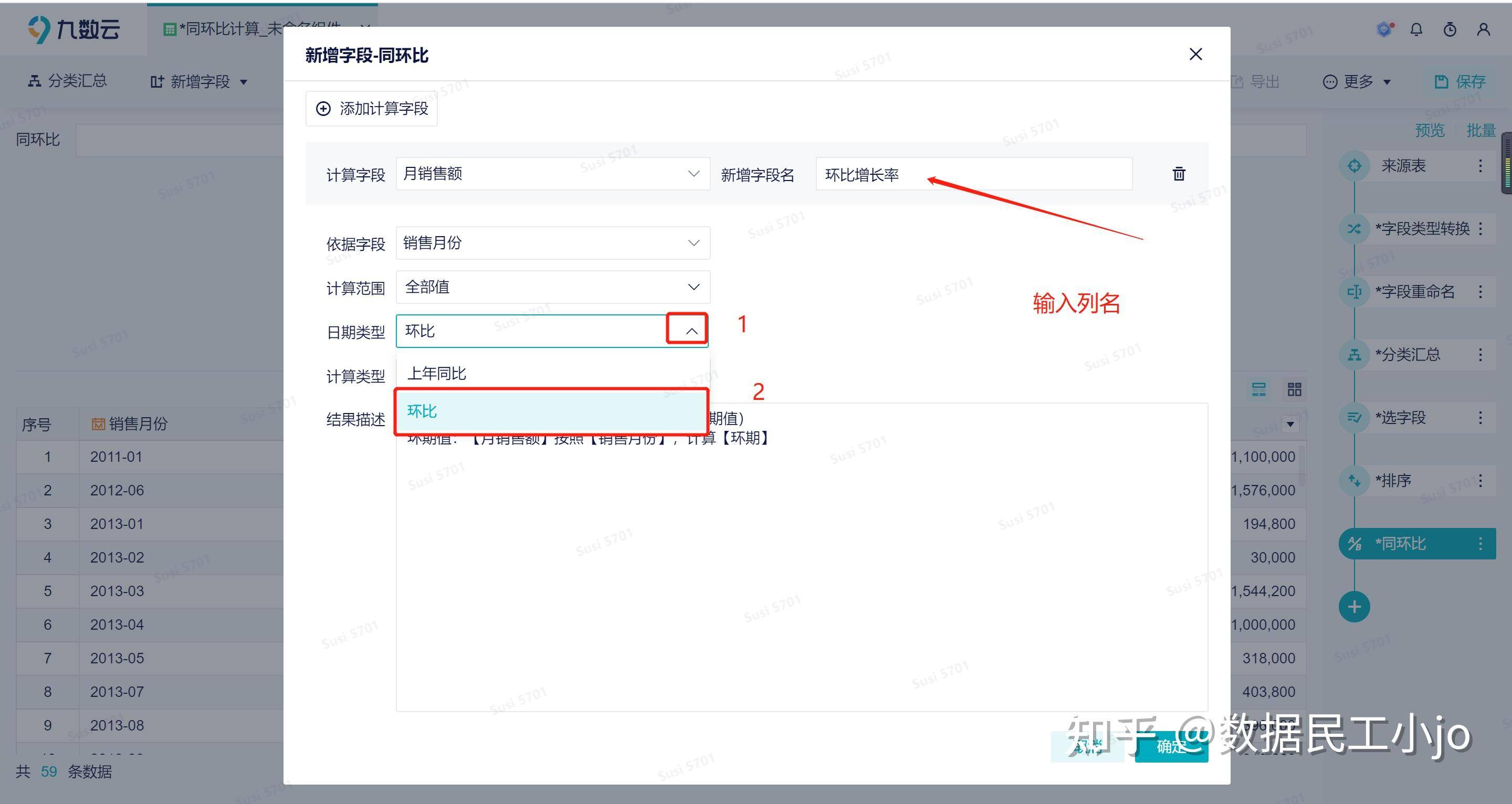
Task: Click the 九数云 logo
Action: 74,29
